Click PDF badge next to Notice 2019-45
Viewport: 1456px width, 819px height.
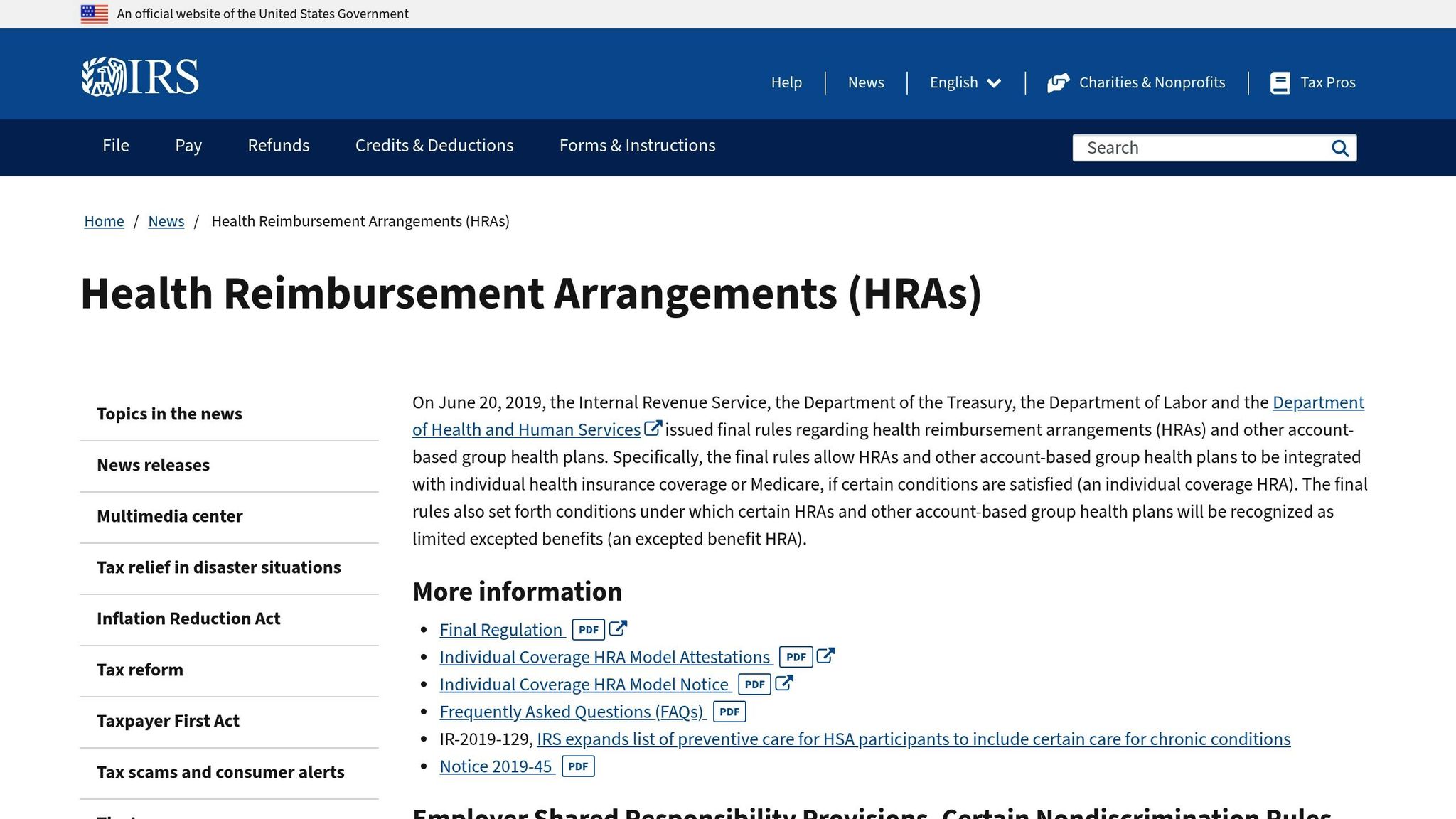579,766
